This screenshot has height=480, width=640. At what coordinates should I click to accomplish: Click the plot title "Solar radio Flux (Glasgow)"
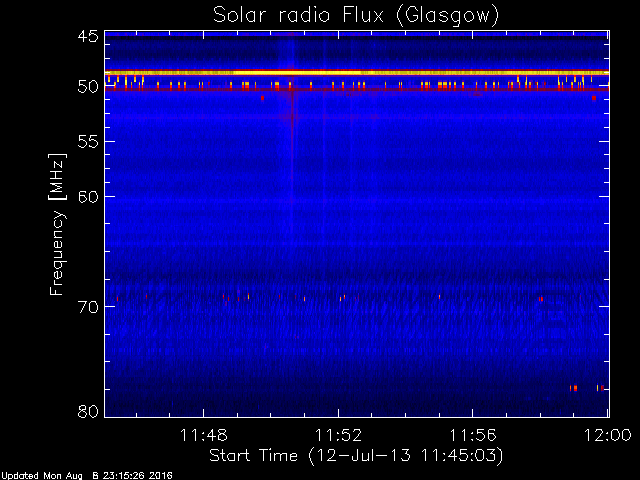click(356, 16)
